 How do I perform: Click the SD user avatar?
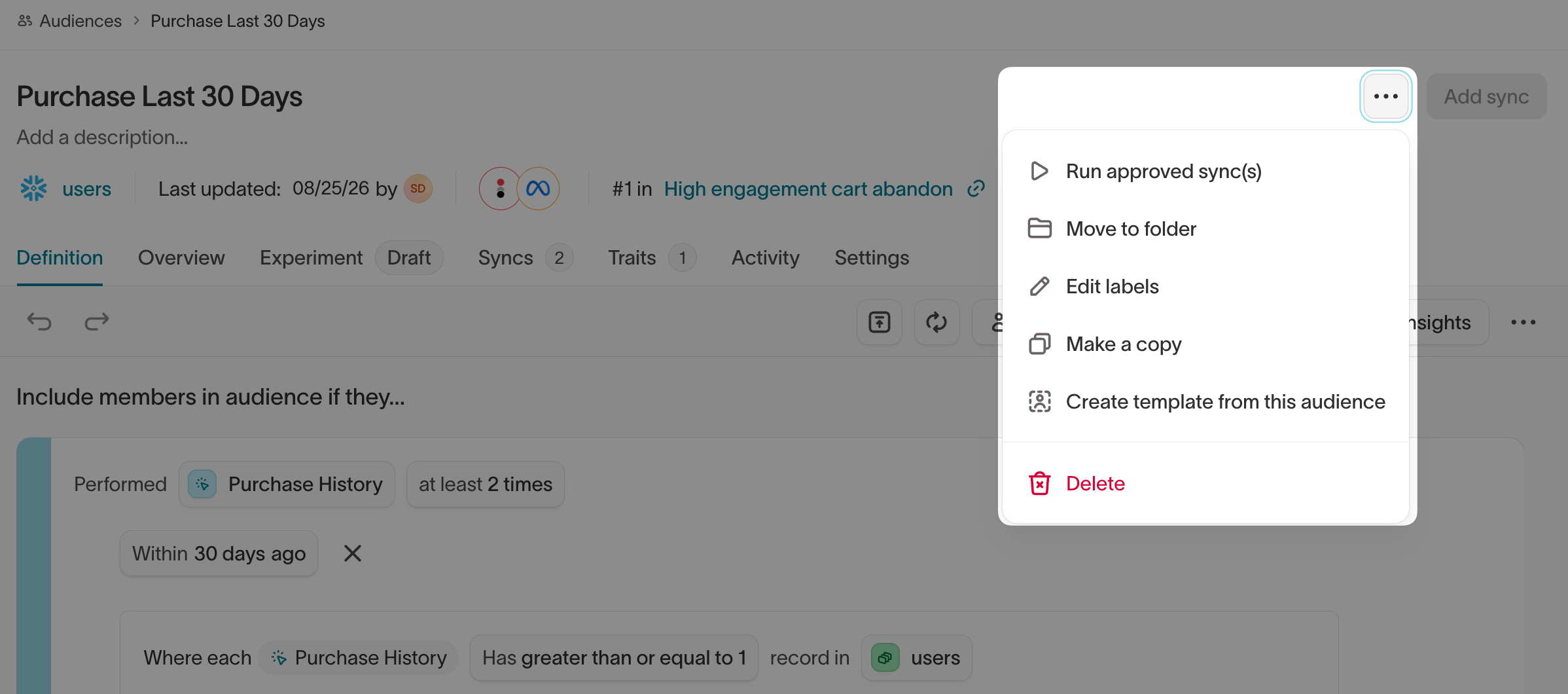coord(418,189)
